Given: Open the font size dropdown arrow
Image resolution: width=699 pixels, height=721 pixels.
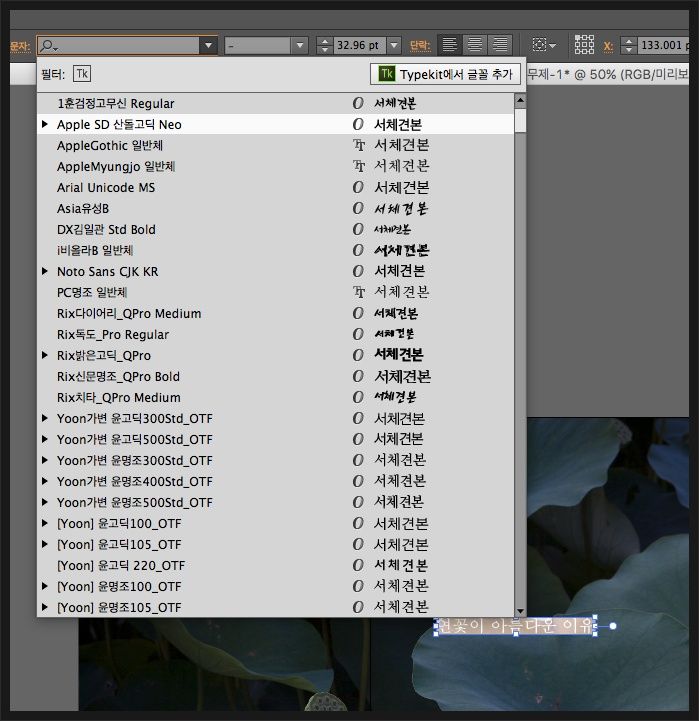Looking at the screenshot, I should coord(394,46).
